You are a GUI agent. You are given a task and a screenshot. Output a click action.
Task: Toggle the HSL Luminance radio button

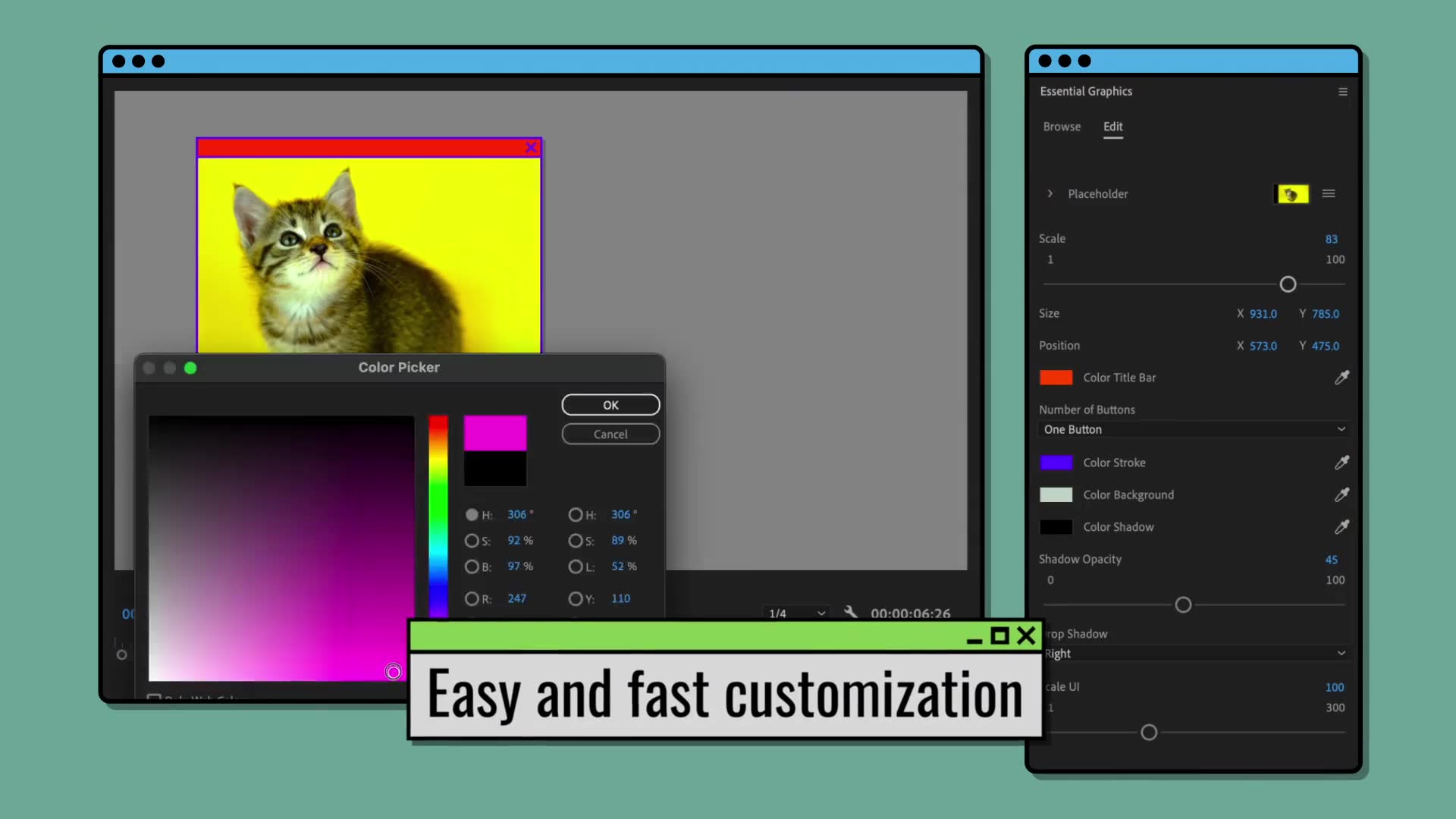pos(574,565)
